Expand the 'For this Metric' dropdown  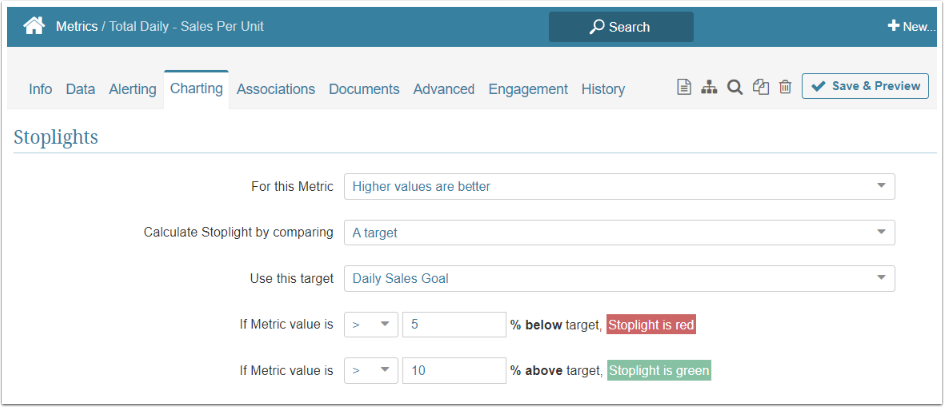[x=619, y=186]
